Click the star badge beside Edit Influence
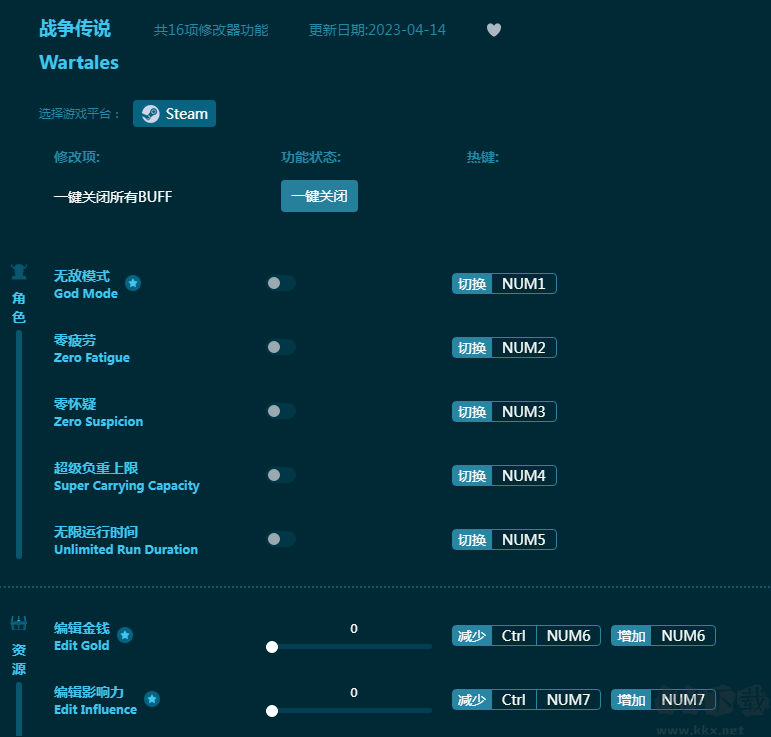The height and width of the screenshot is (737, 771). [152, 699]
